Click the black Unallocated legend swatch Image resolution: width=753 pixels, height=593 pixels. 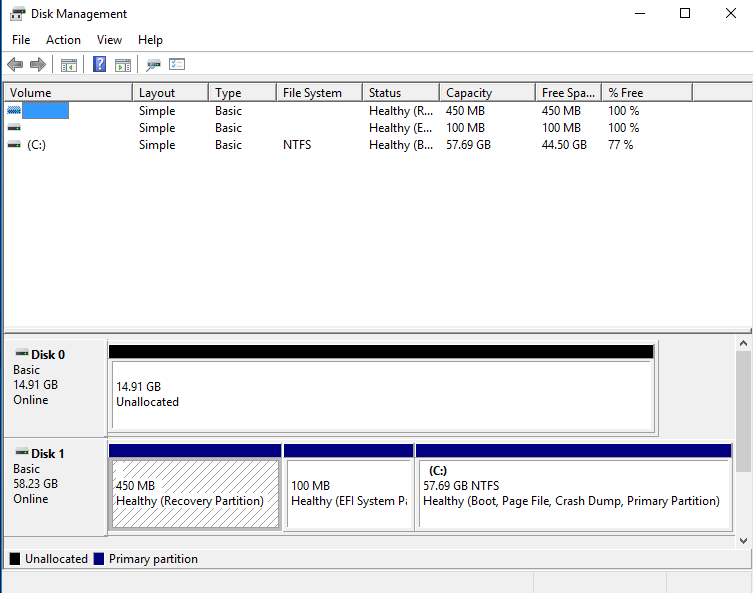15,559
